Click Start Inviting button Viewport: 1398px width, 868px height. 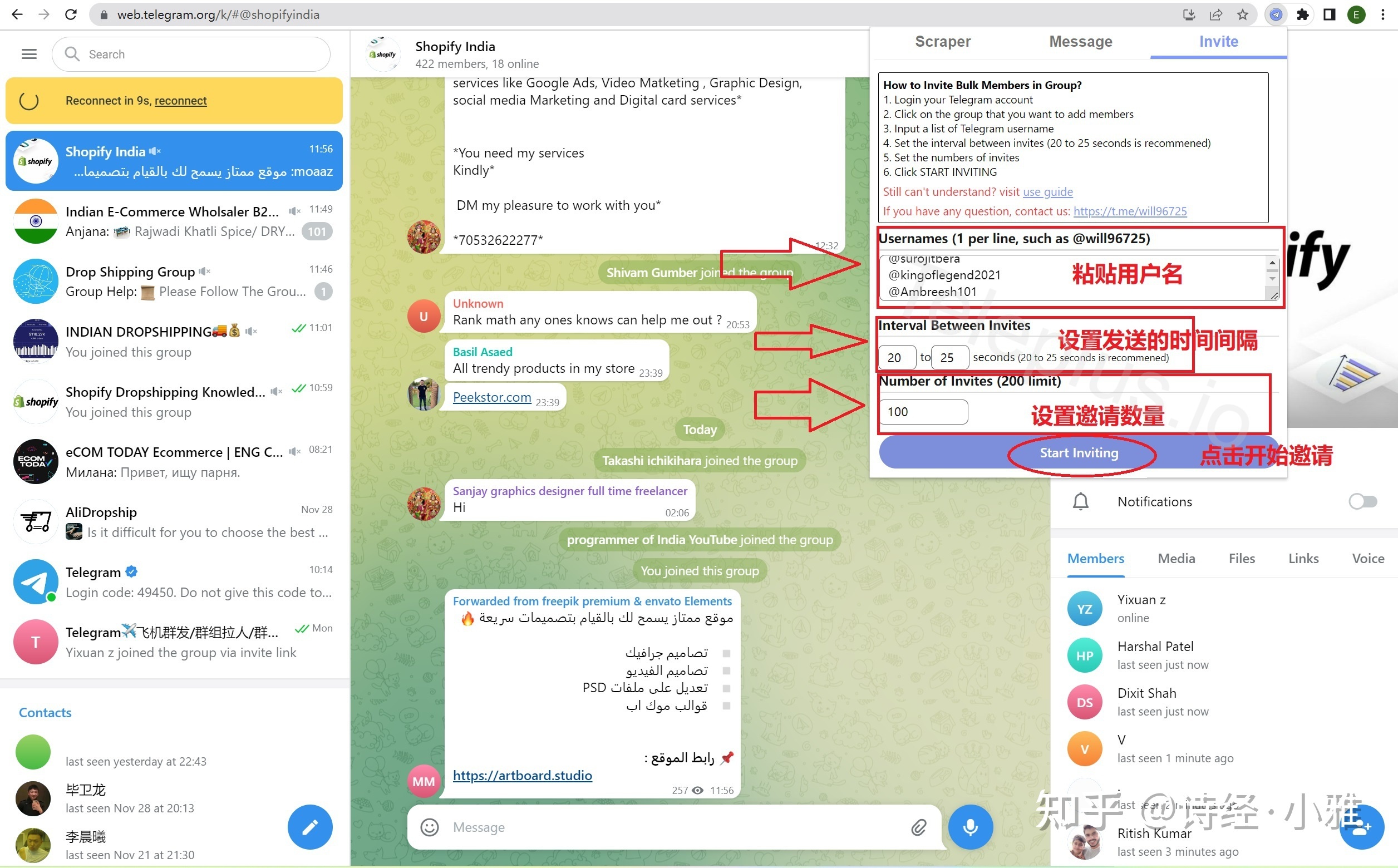[1079, 452]
